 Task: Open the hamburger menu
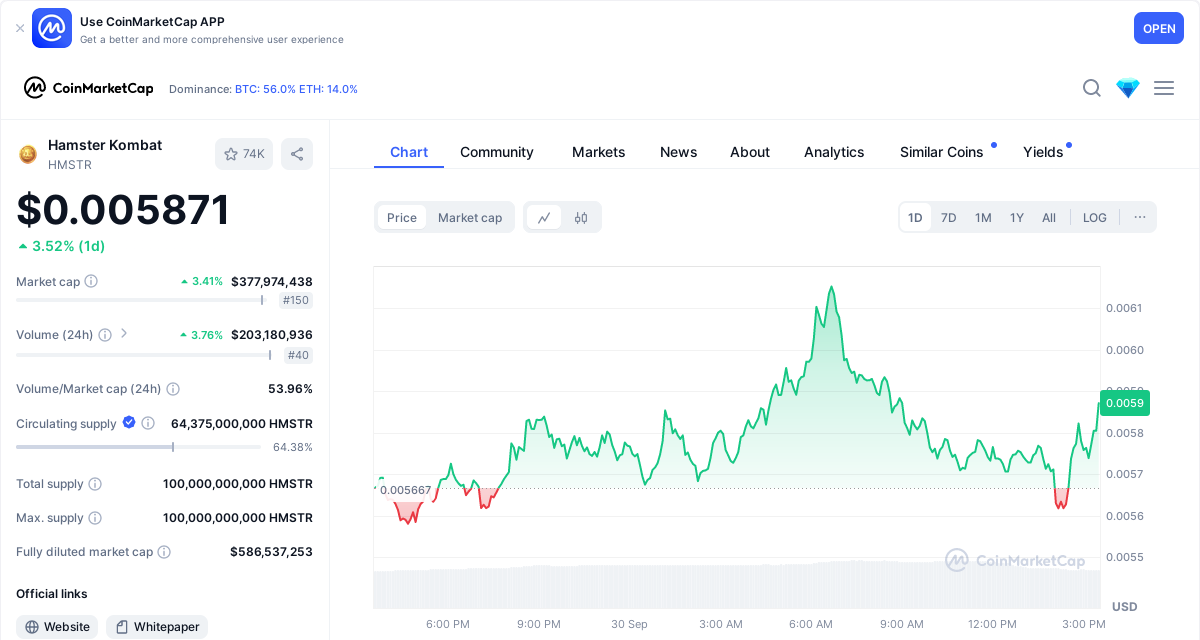(x=1164, y=88)
